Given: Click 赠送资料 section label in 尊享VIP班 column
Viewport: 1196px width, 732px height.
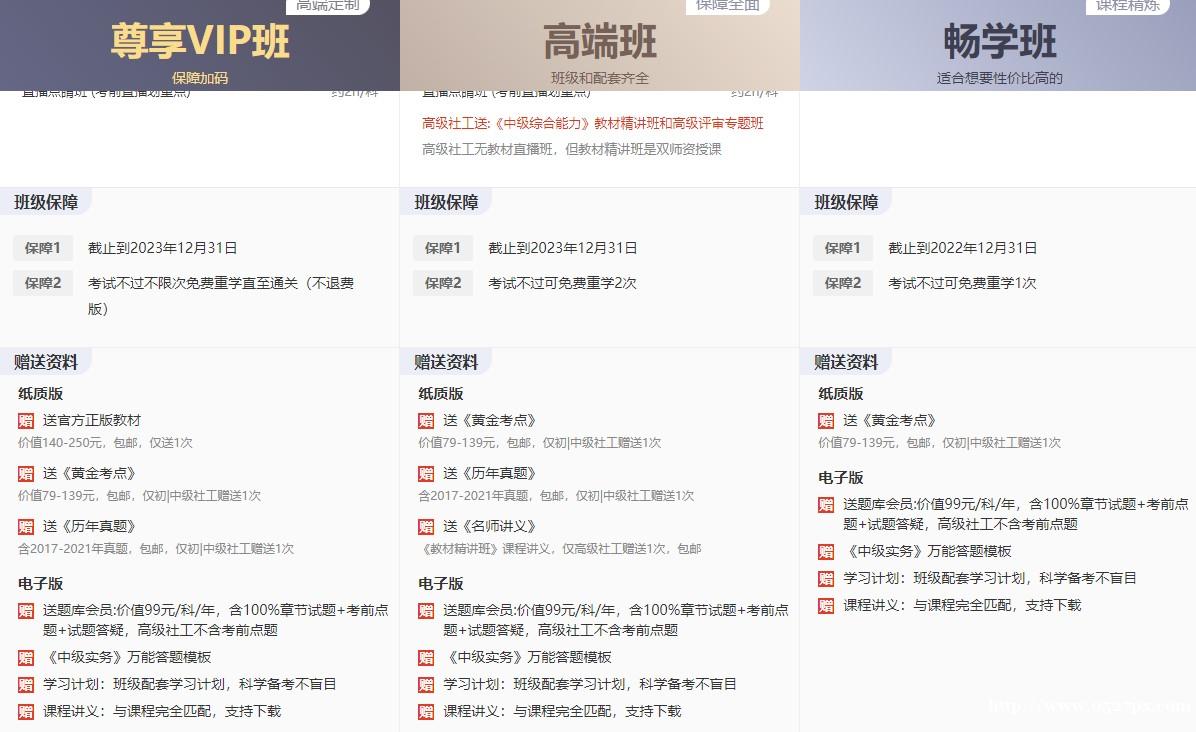Looking at the screenshot, I should click(47, 363).
